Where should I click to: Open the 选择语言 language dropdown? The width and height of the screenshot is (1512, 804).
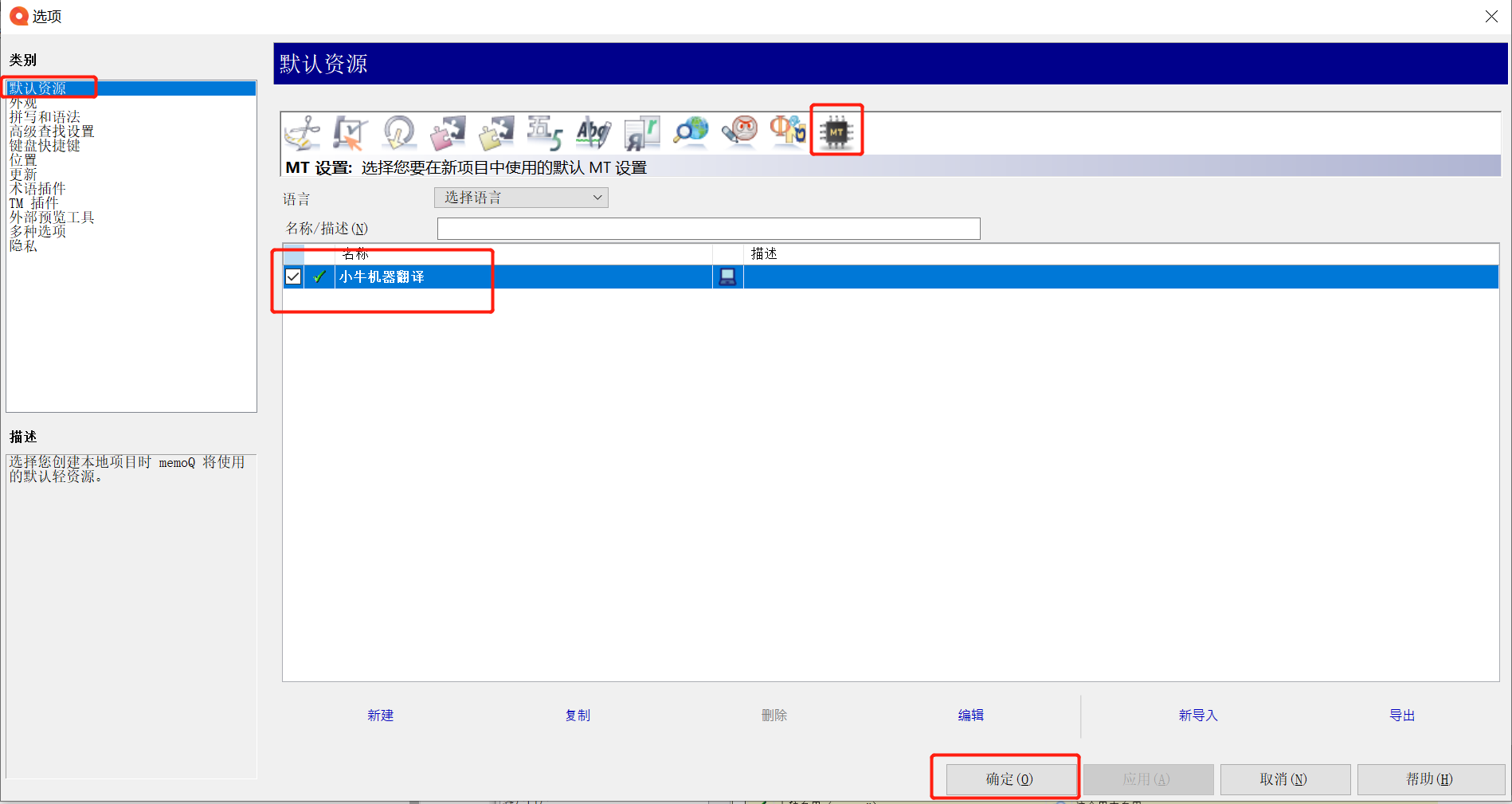521,198
